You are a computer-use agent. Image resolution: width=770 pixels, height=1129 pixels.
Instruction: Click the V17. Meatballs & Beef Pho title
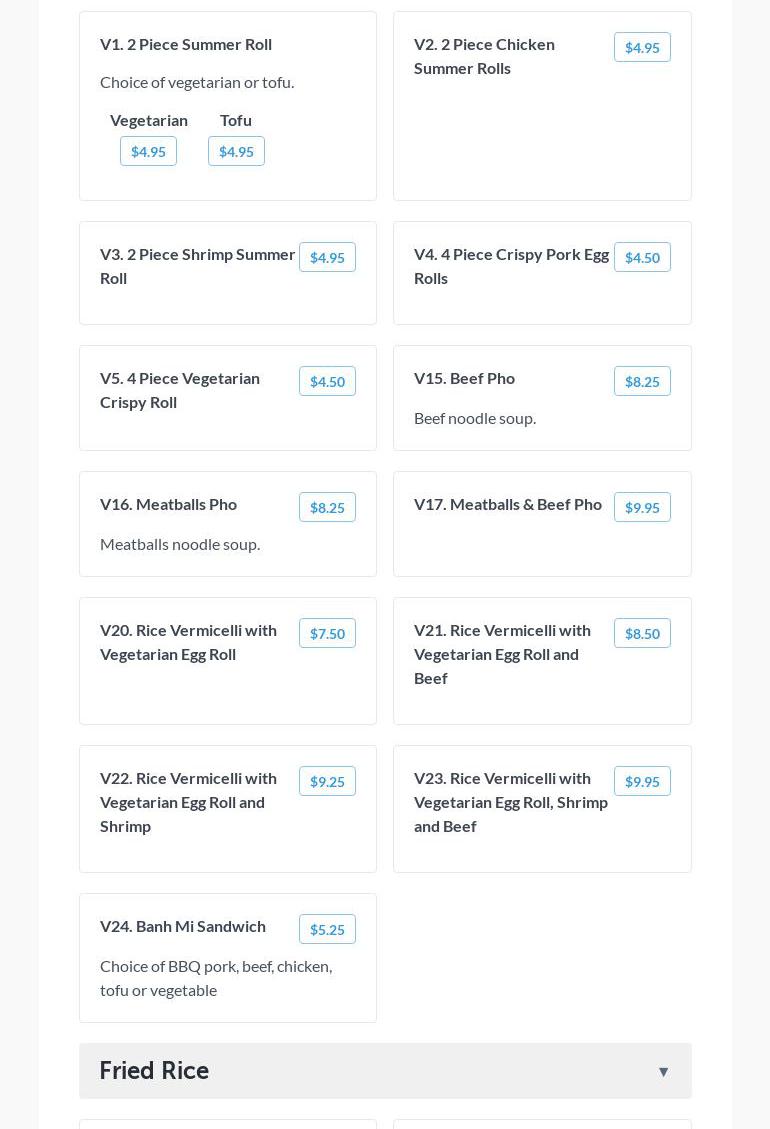click(508, 504)
